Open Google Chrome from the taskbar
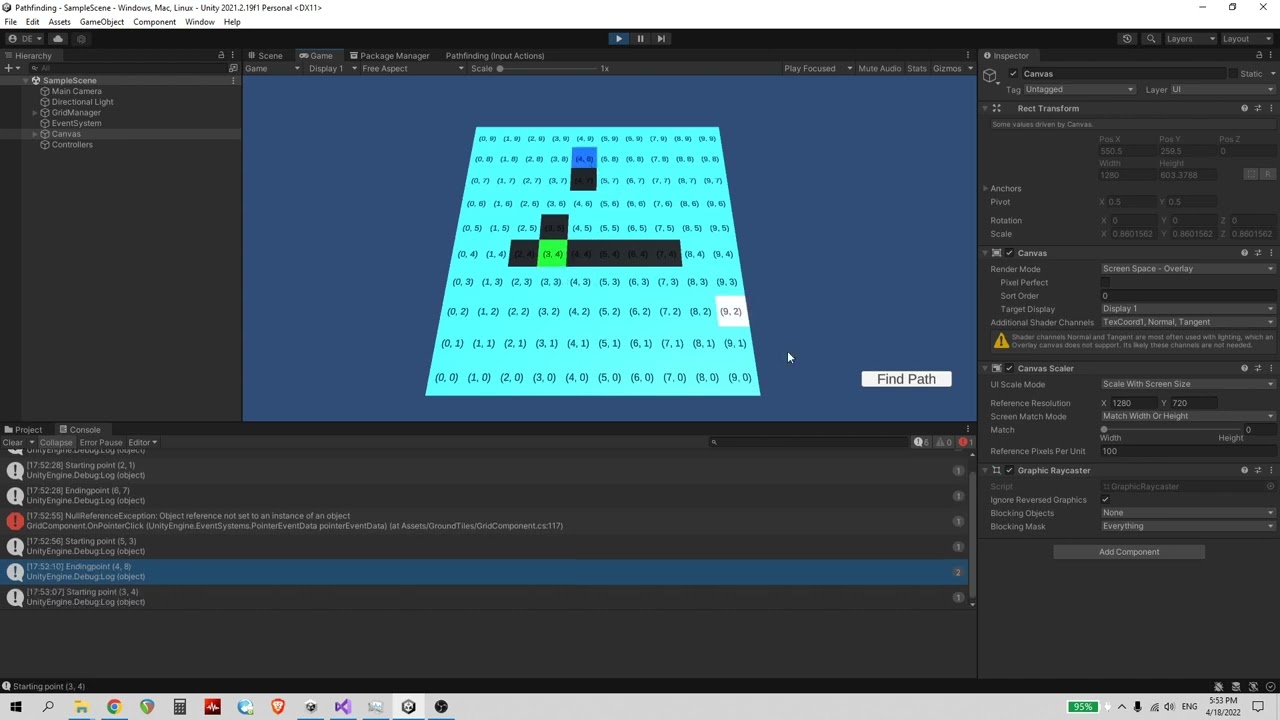Viewport: 1280px width, 720px height. coord(114,707)
